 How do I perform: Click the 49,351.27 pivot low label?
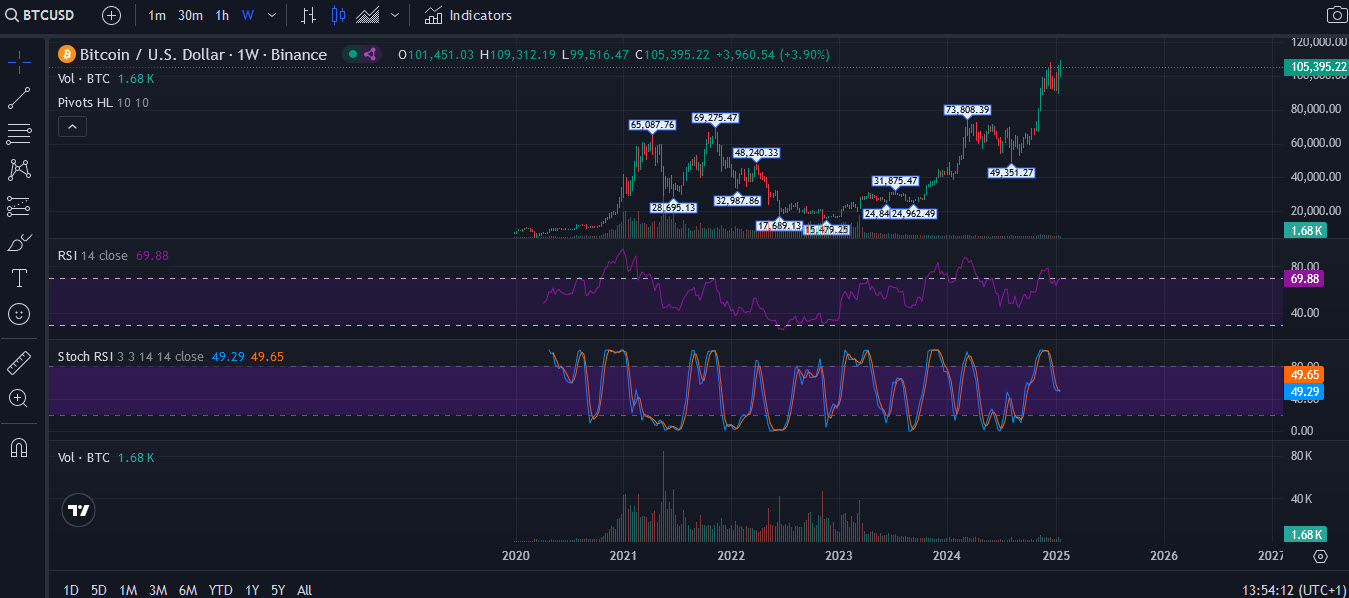[x=1011, y=172]
